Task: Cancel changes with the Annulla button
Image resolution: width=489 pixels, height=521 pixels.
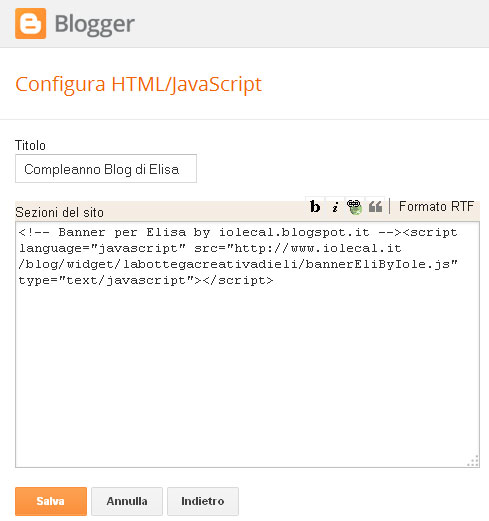Action: coord(127,501)
